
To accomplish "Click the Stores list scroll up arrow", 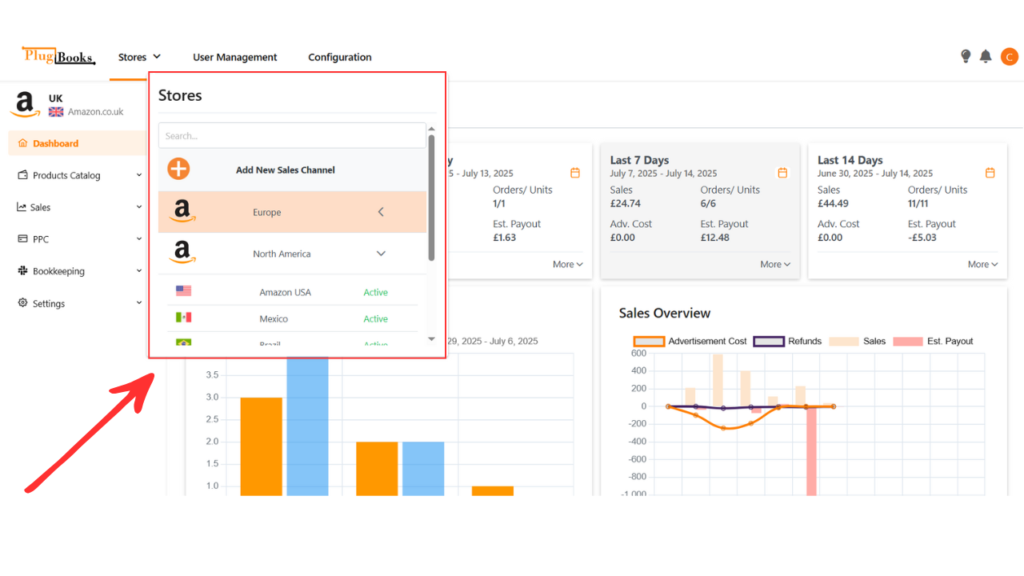I will pos(431,129).
